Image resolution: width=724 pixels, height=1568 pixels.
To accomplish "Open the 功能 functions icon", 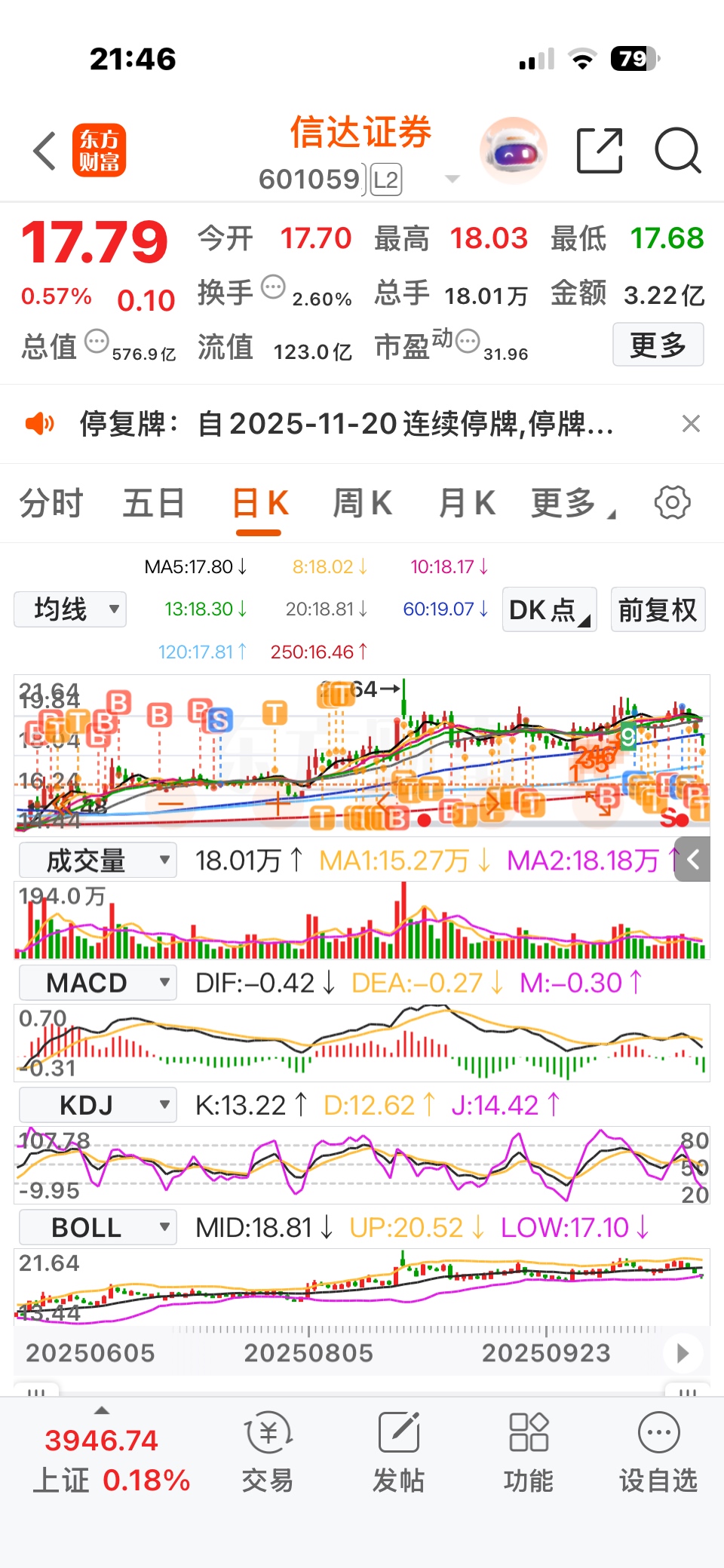I will (529, 1453).
